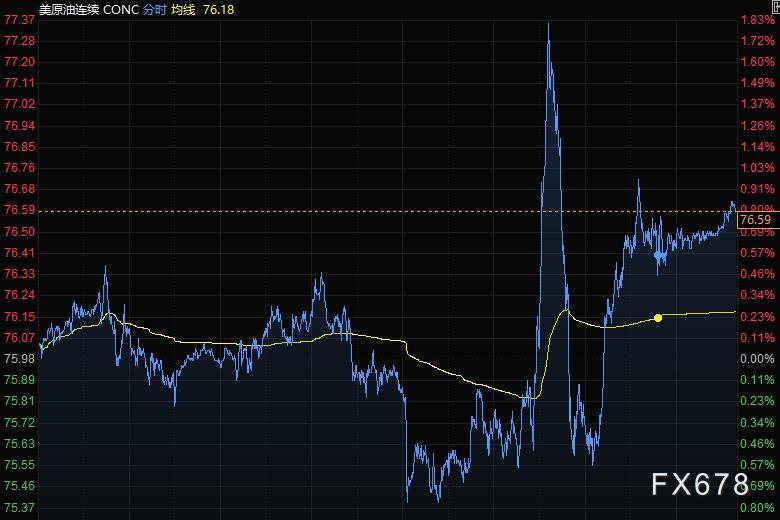Click the blue dot on the price line
780x520 pixels.
point(659,255)
